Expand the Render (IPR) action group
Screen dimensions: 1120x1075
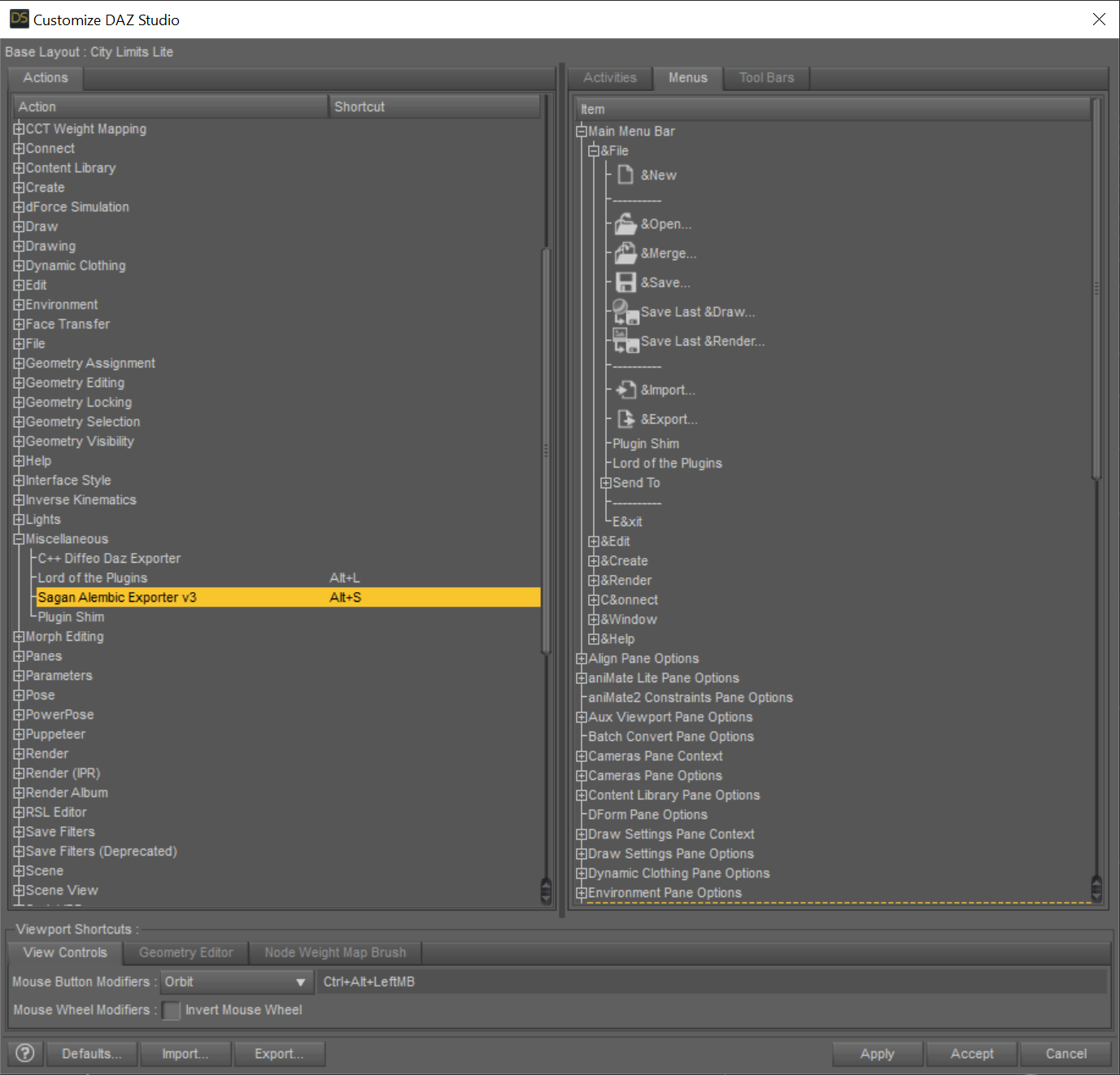19,773
